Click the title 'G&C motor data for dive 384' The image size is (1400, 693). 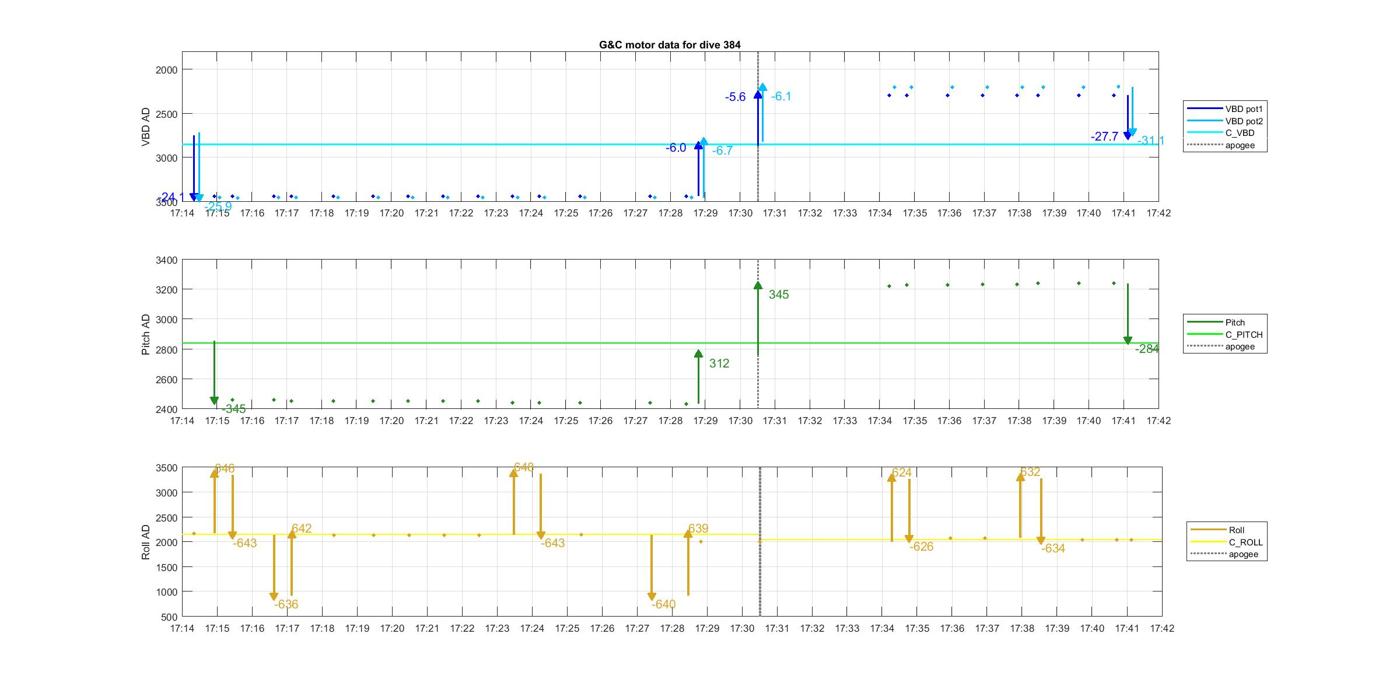tap(670, 45)
